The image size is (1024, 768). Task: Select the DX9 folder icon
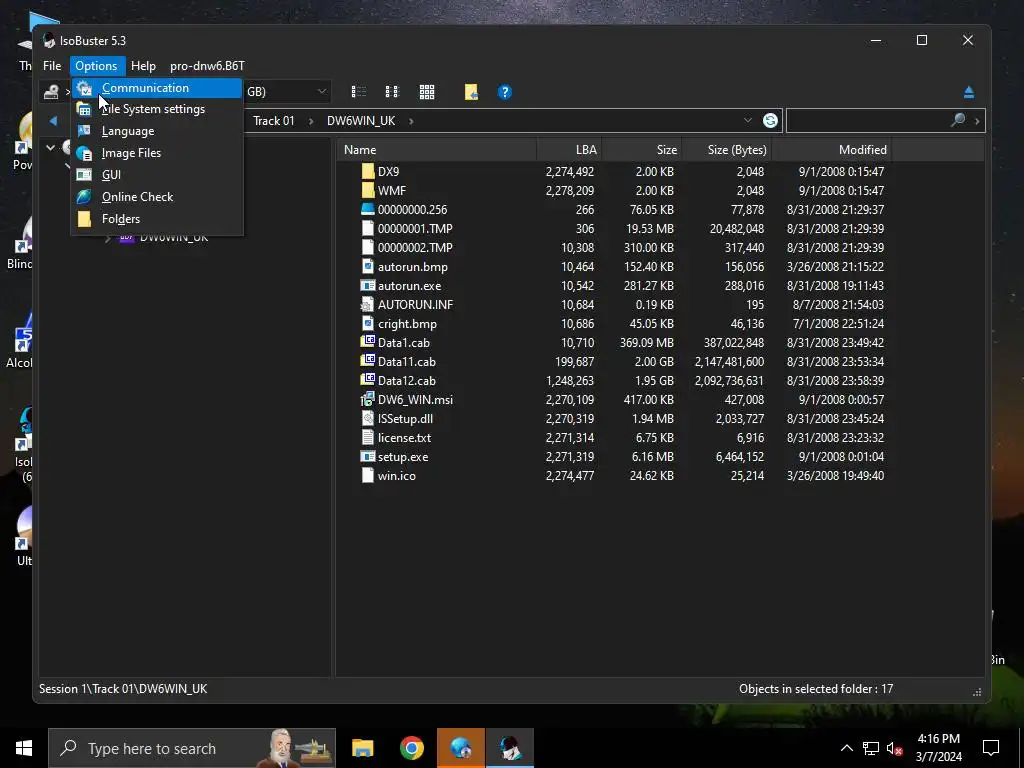tap(368, 171)
